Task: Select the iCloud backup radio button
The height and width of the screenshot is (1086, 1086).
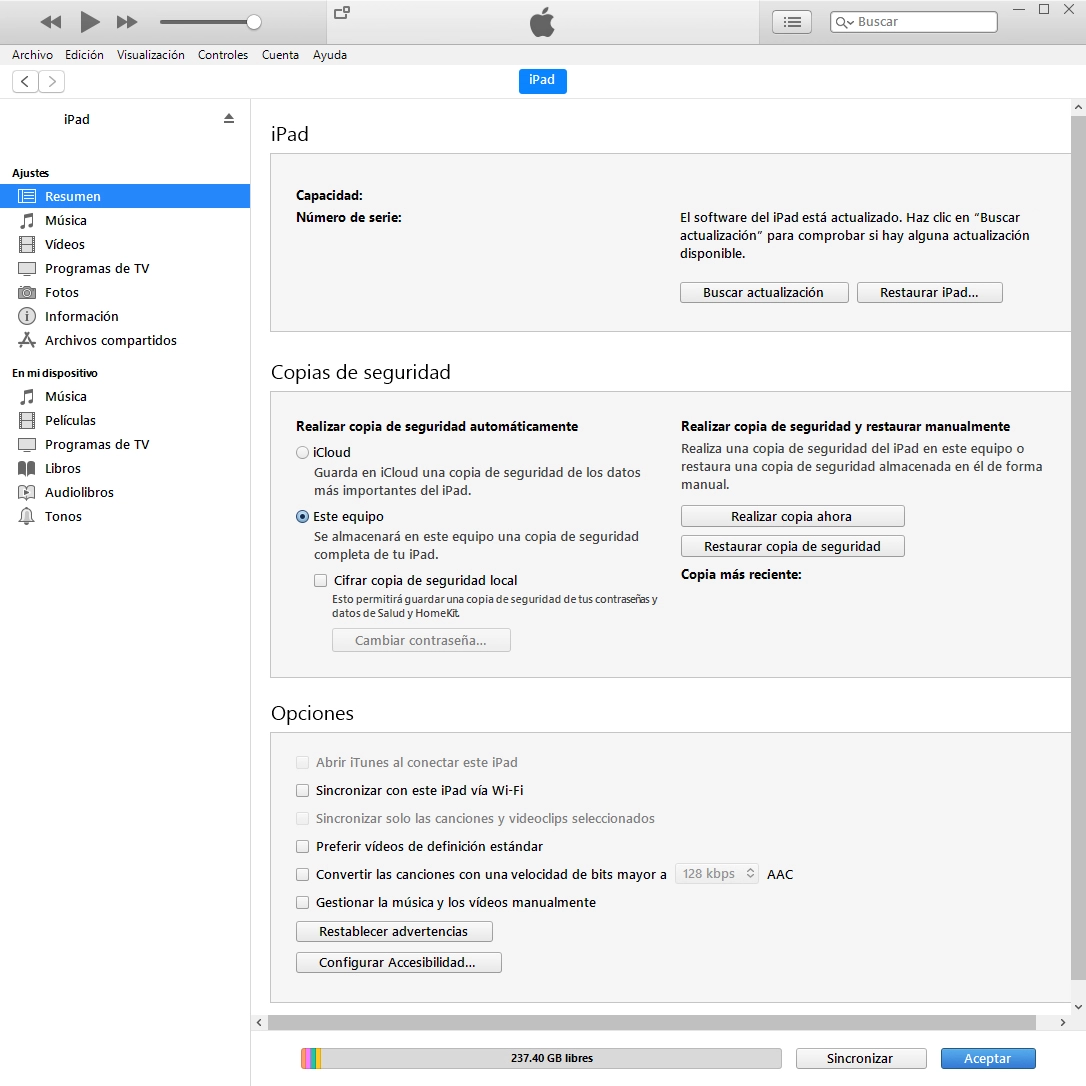Action: point(303,453)
